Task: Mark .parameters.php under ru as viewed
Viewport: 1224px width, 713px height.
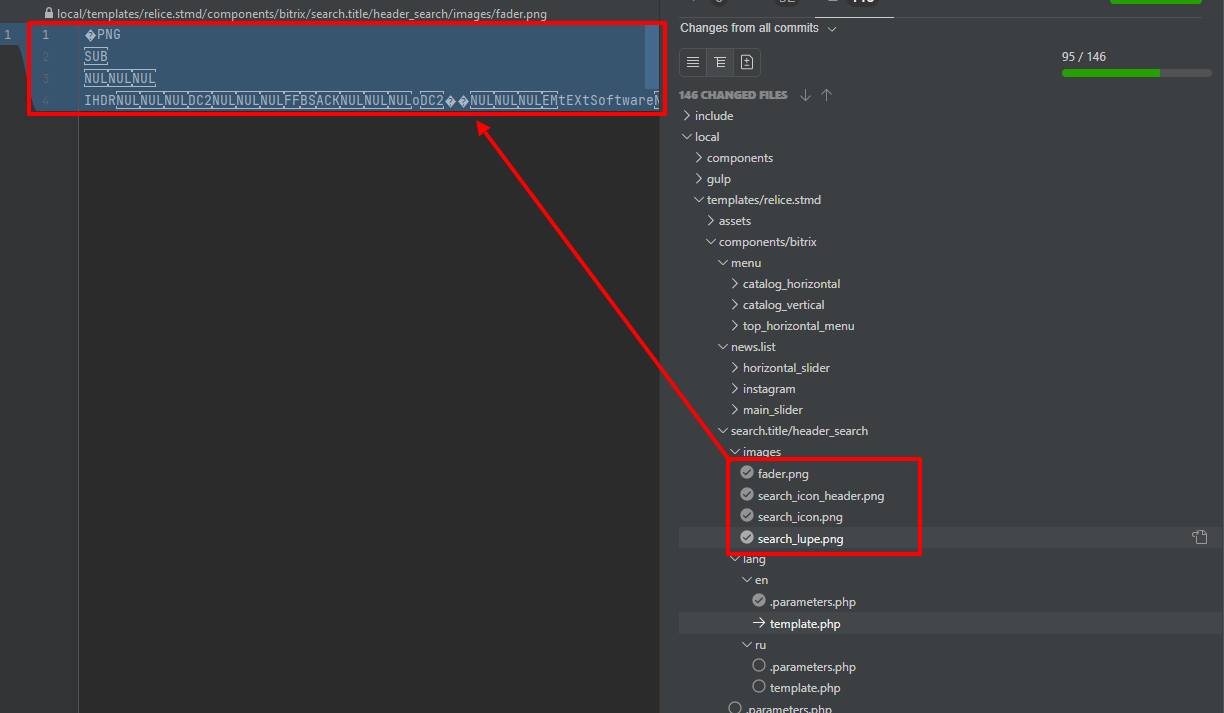Action: [x=759, y=666]
